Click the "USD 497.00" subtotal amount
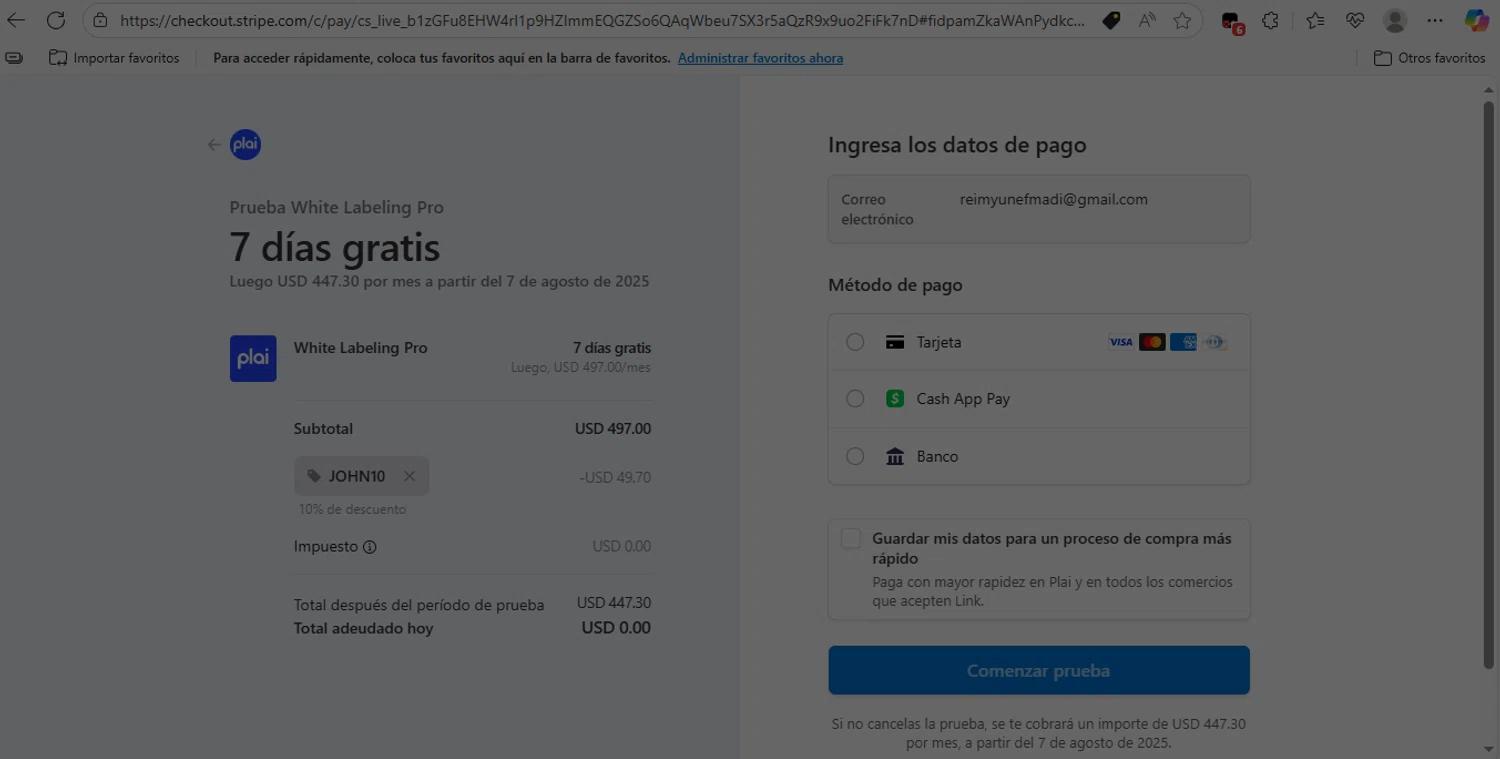Viewport: 1500px width, 759px height. (x=613, y=429)
